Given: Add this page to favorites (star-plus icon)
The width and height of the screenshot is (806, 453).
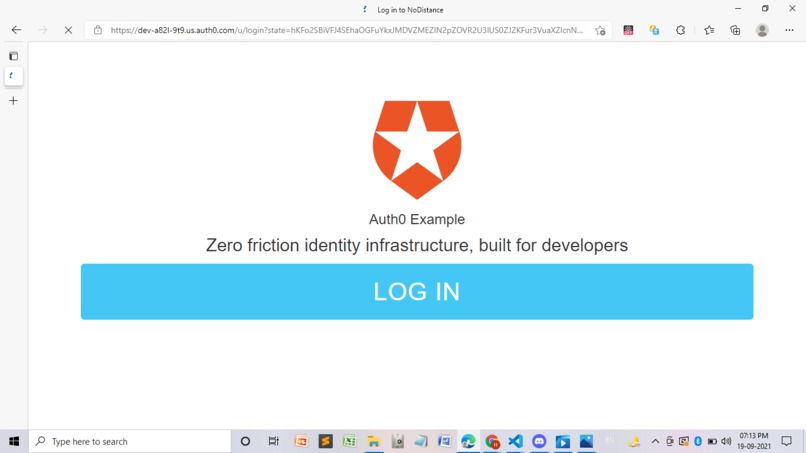Looking at the screenshot, I should coord(600,30).
